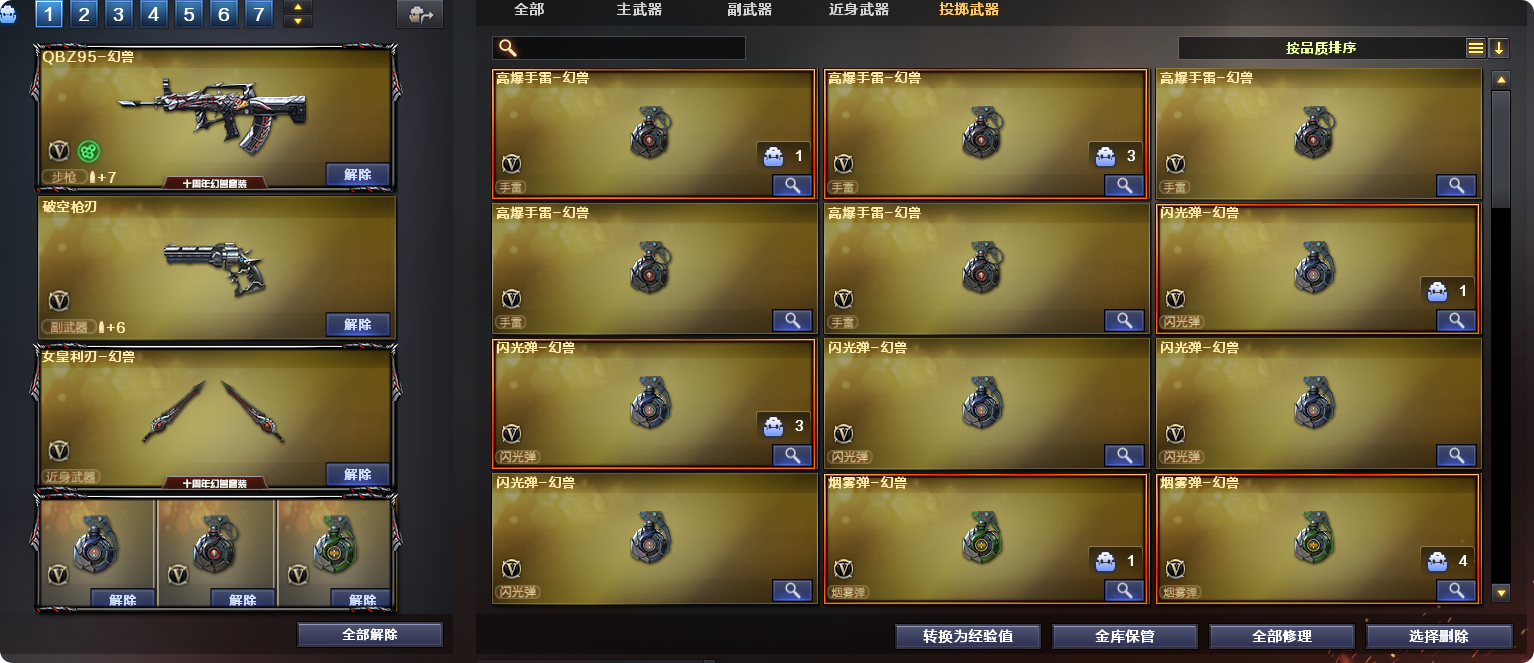Click the magnifier icon in the search box

click(x=507, y=48)
